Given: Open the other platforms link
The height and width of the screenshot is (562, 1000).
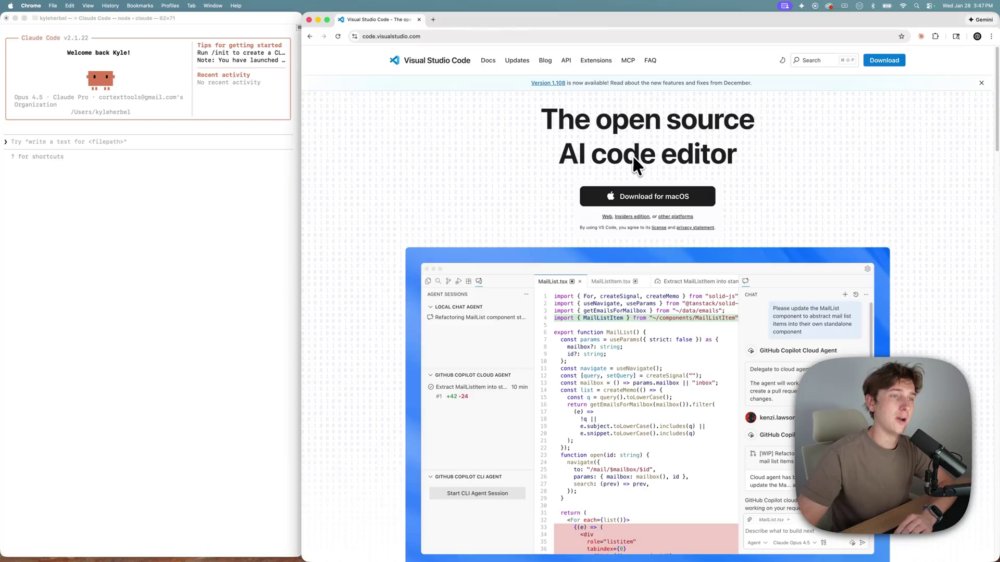Looking at the screenshot, I should pyautogui.click(x=675, y=216).
